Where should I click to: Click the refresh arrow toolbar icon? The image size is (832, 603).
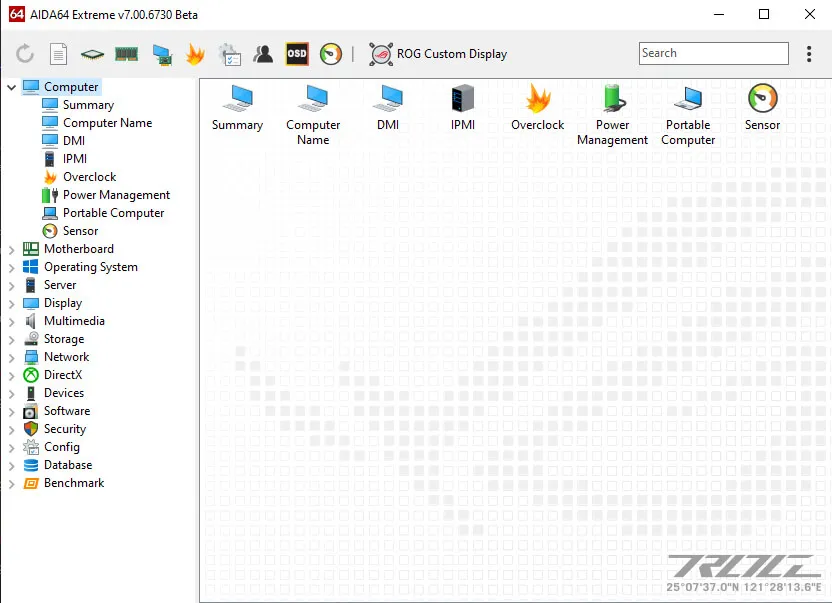pos(22,54)
